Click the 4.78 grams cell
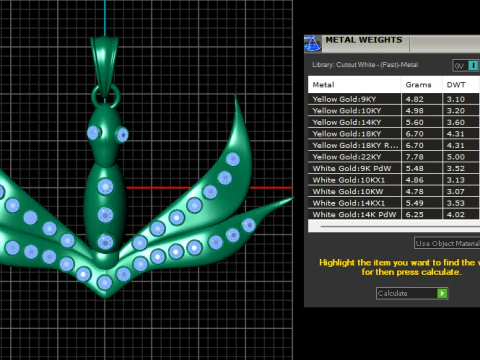Screen dimensions: 480x360 422,191
